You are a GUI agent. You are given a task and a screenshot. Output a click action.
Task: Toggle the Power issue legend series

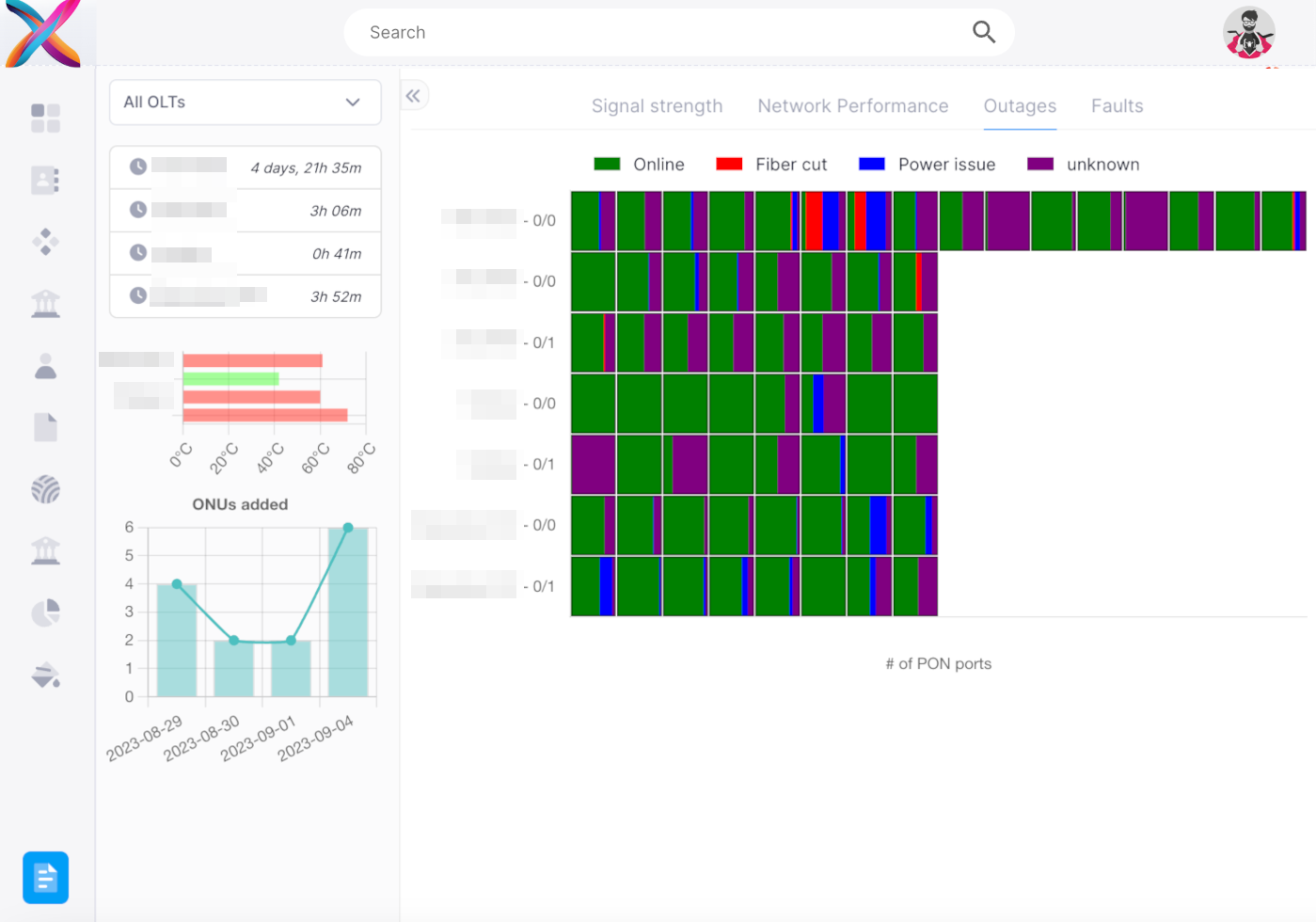(x=927, y=165)
